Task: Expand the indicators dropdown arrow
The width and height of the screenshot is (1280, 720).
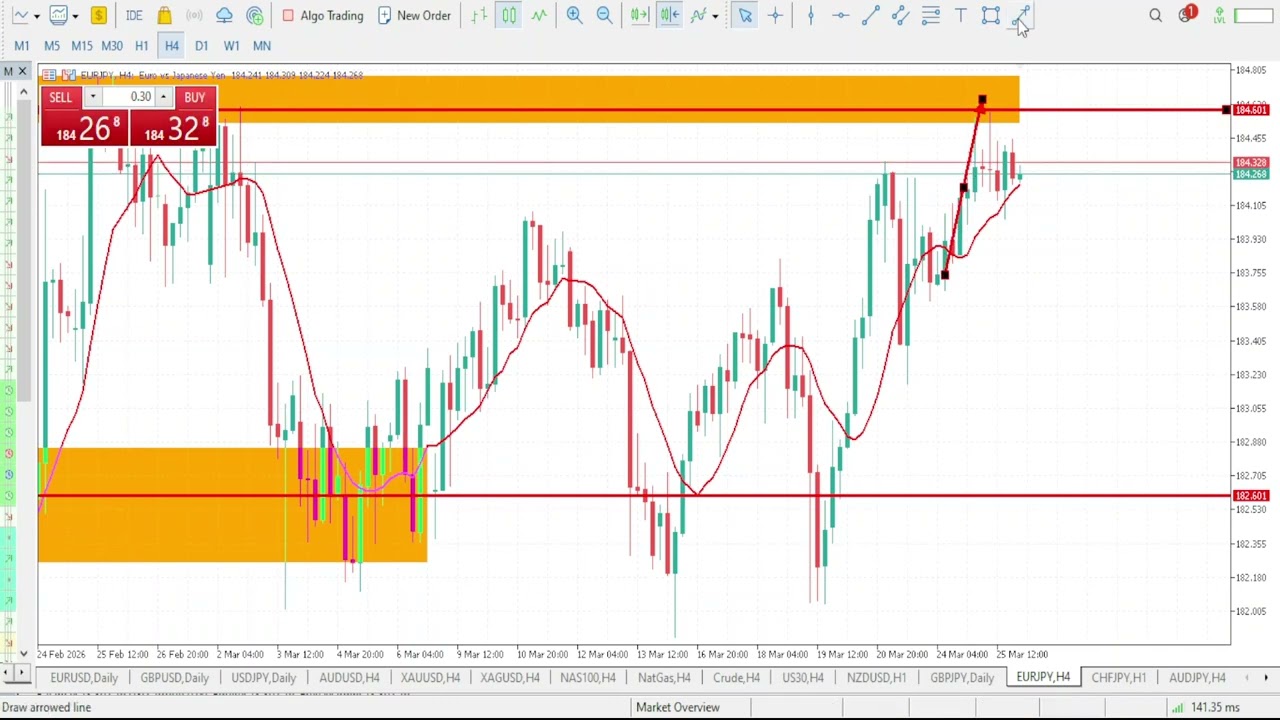Action: coord(715,16)
